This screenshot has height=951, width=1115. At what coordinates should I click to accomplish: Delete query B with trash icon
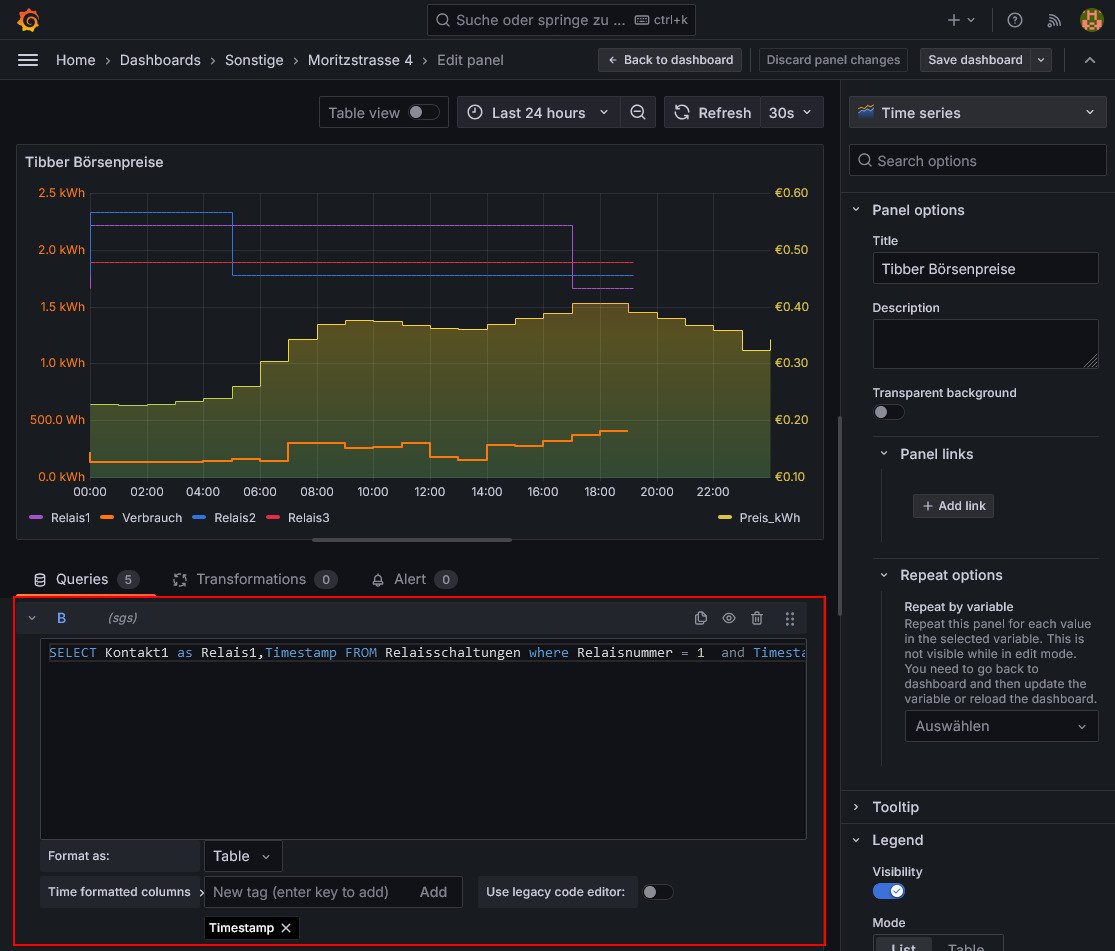coord(757,619)
